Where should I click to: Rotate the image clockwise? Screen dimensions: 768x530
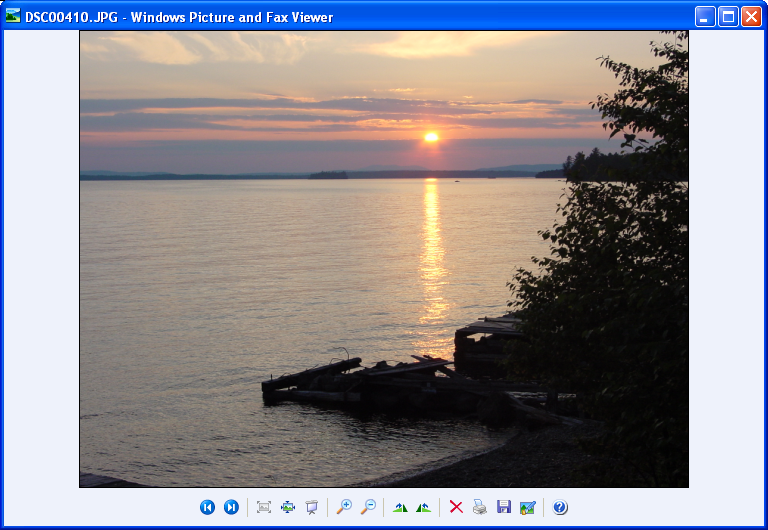[x=400, y=507]
